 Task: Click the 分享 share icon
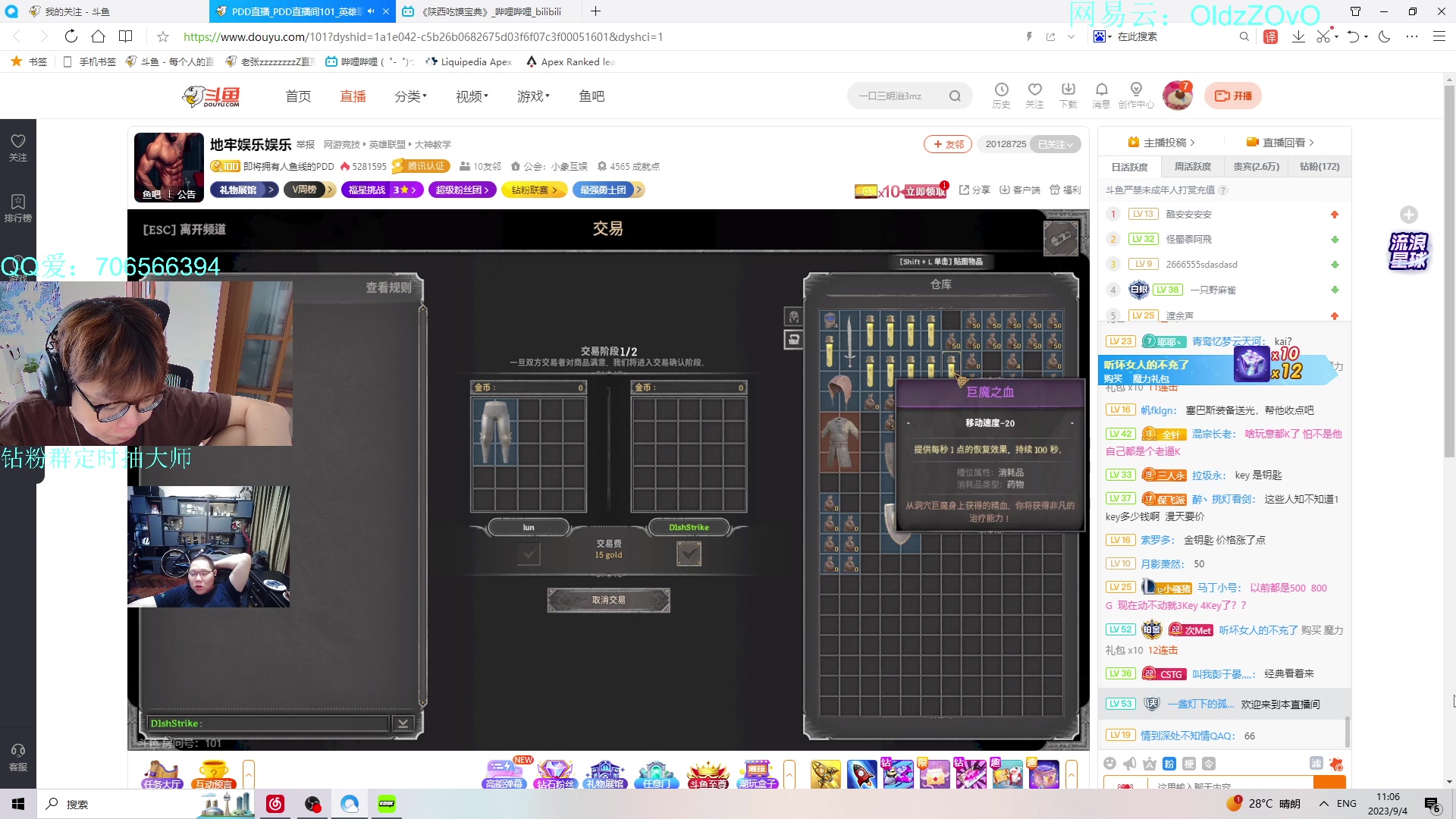pos(974,190)
